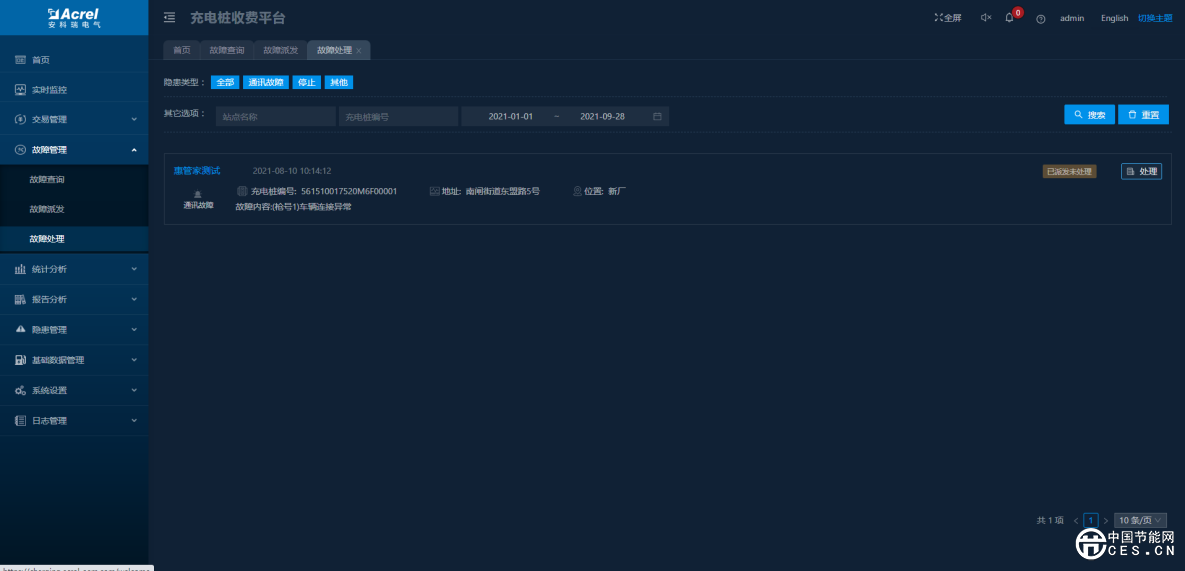
Task: Click the 充电桩编号 input field
Action: click(x=398, y=116)
